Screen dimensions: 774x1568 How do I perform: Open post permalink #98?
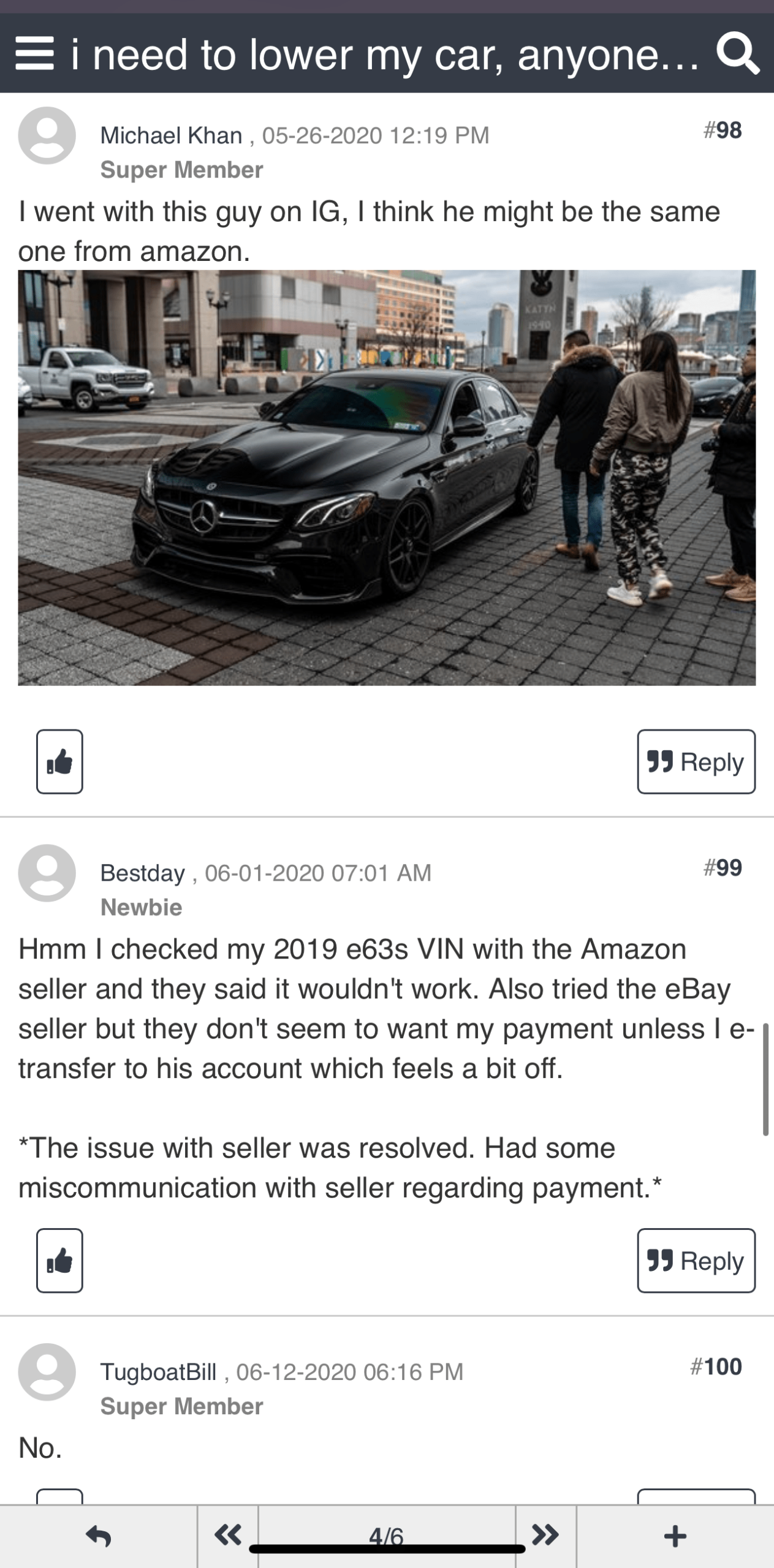(x=723, y=130)
